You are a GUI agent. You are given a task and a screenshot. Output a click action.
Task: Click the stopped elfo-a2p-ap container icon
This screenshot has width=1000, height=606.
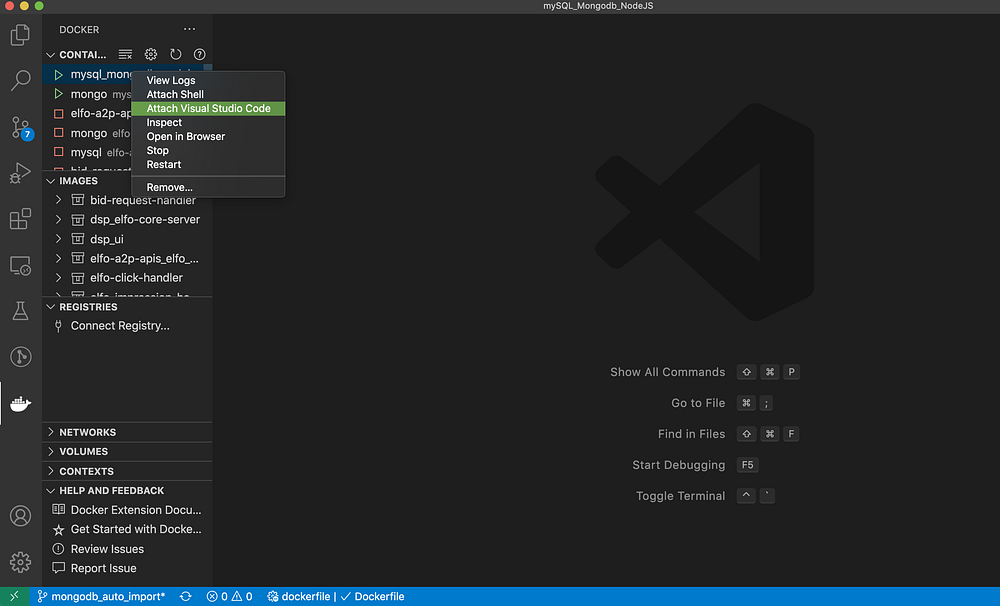tap(58, 114)
